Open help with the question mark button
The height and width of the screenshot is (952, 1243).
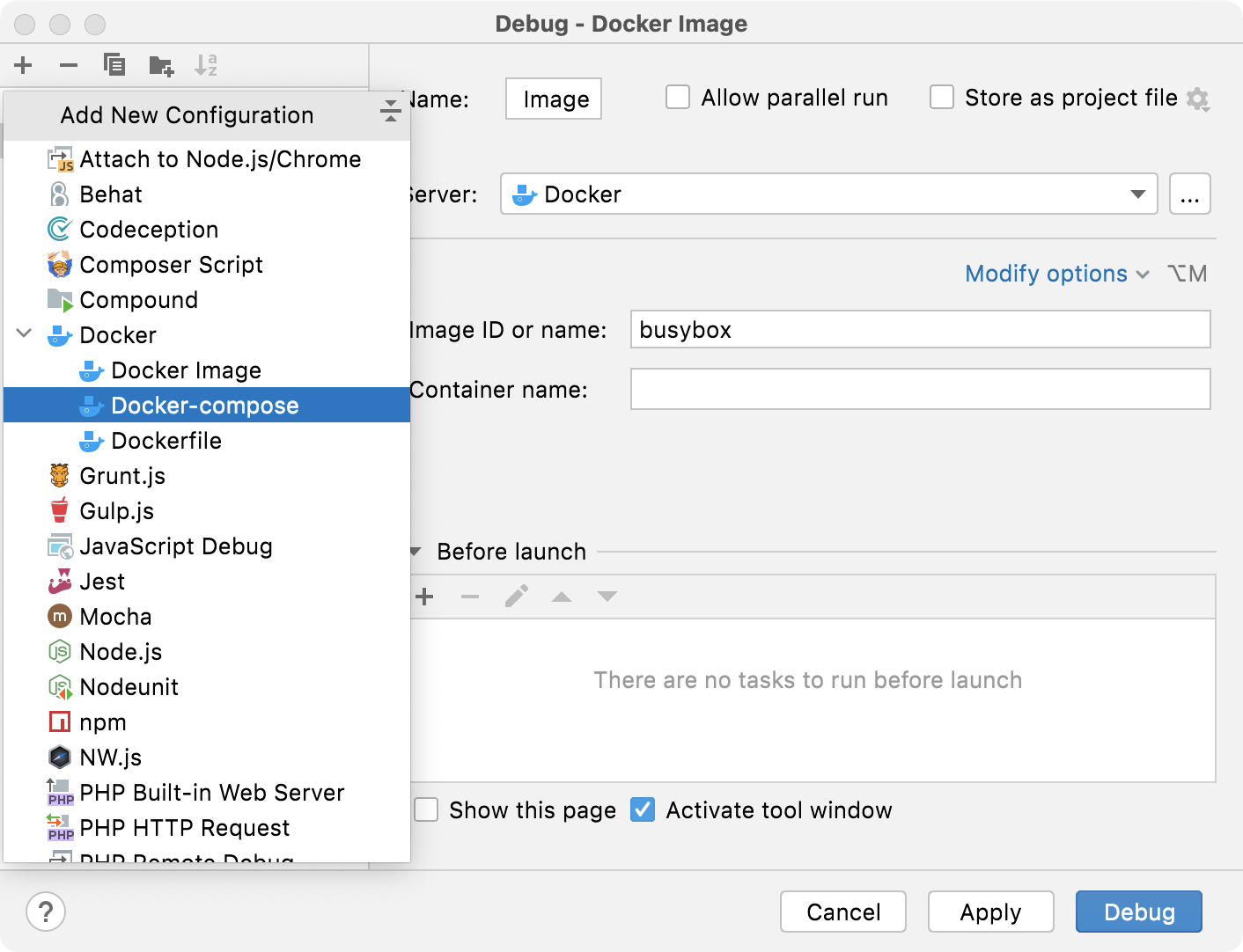tap(46, 912)
